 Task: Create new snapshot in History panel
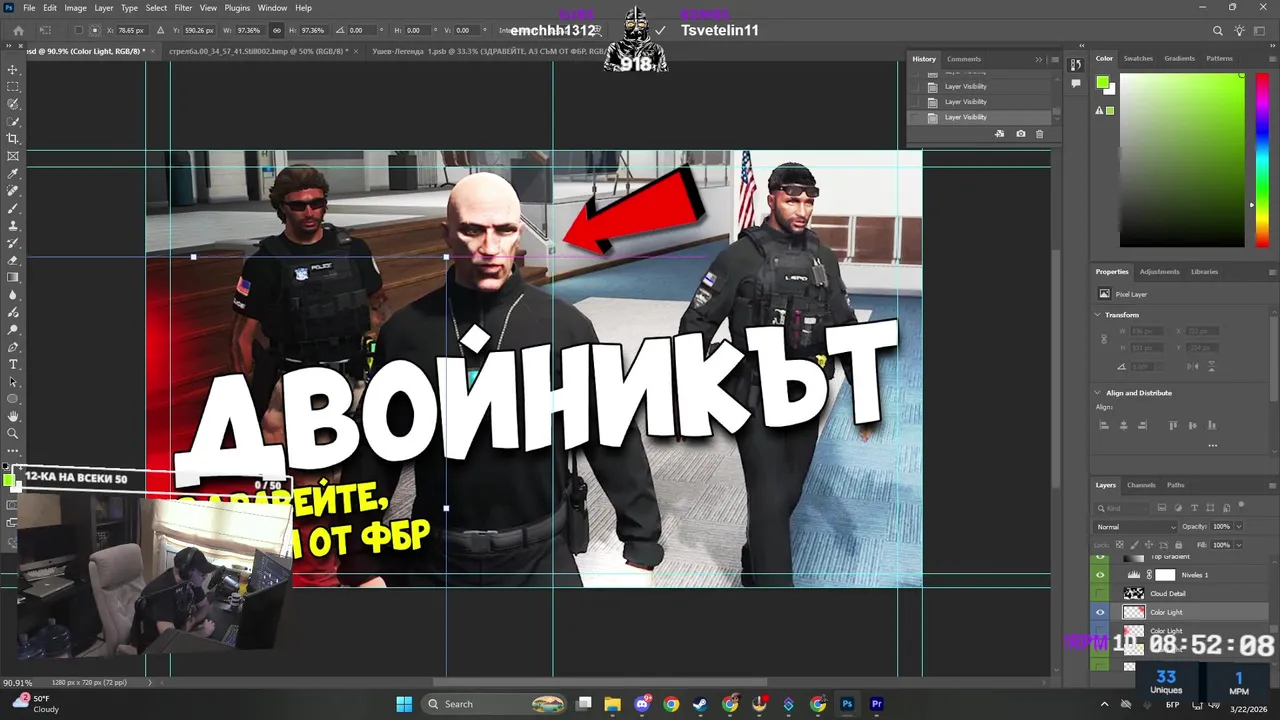click(x=1020, y=134)
